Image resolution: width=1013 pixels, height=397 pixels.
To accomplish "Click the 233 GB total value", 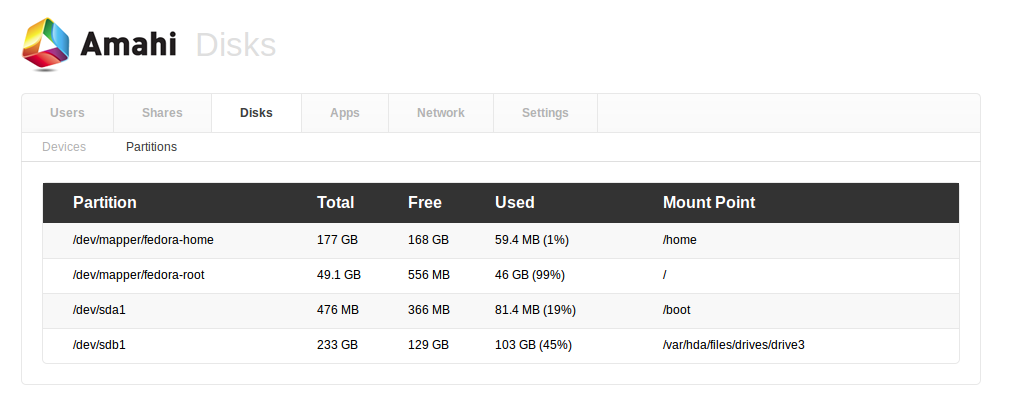I will (x=337, y=345).
